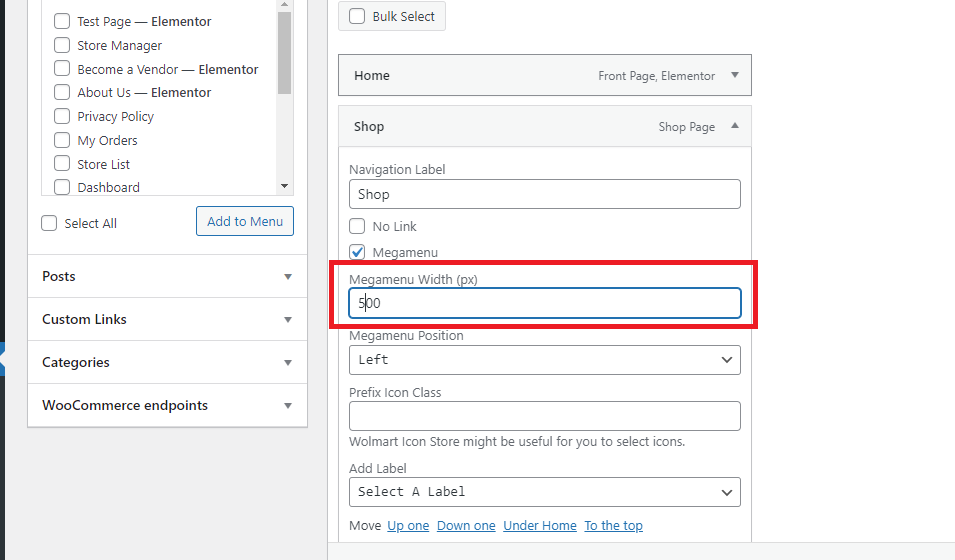955x560 pixels.
Task: Uncheck the Megamenu checkbox
Action: coord(357,252)
